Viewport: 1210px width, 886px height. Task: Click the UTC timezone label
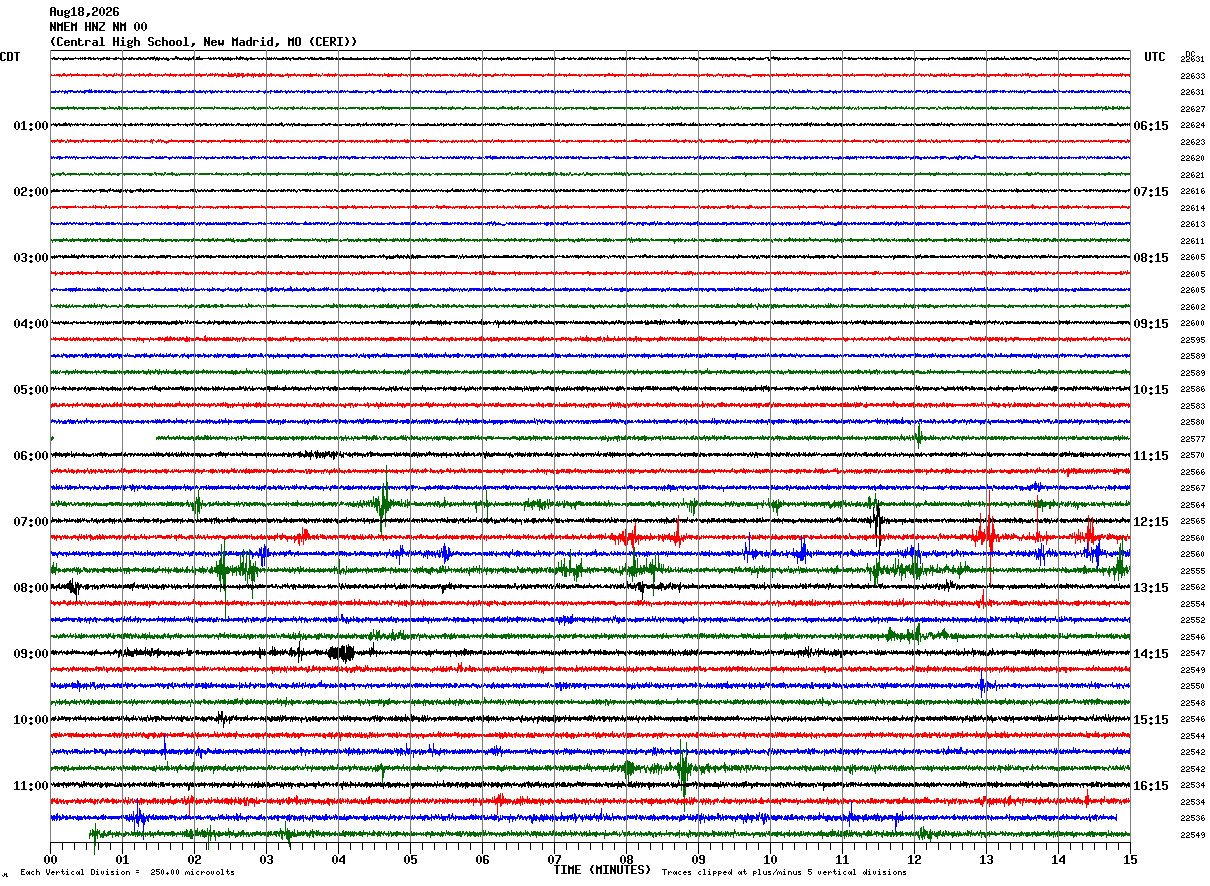click(x=1155, y=57)
